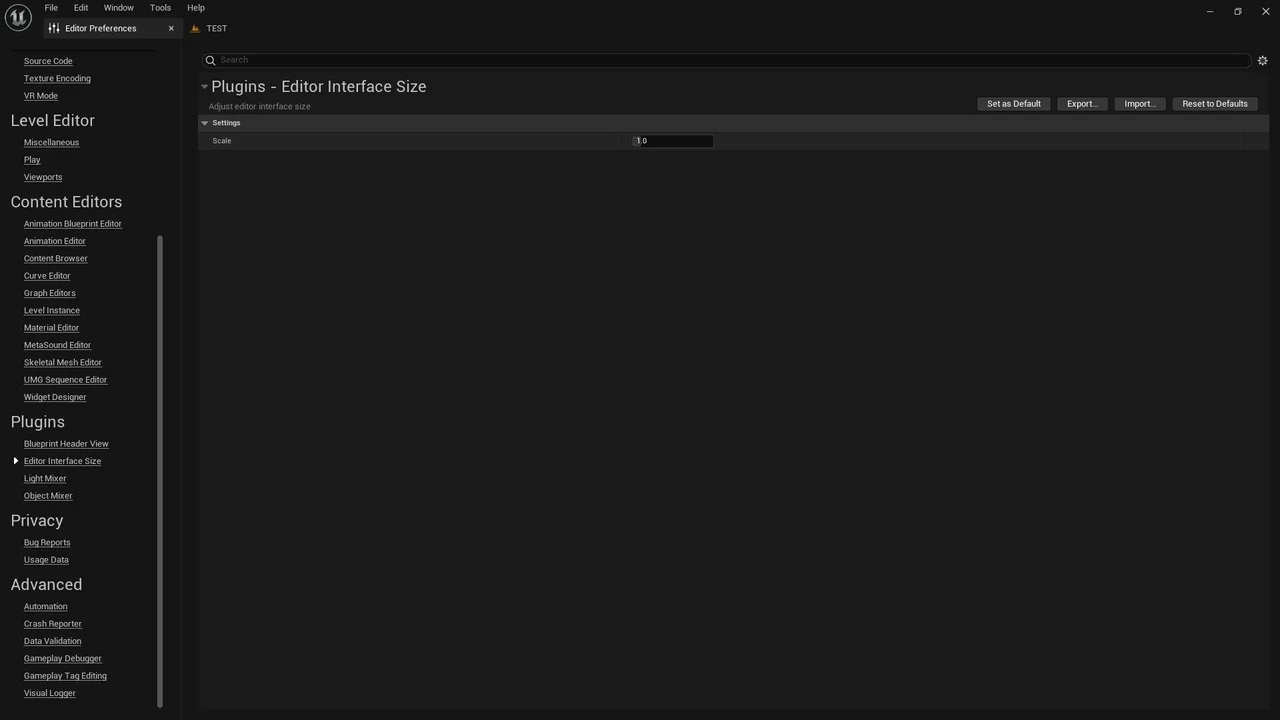Image resolution: width=1280 pixels, height=720 pixels.
Task: Open Automation settings
Action: coord(46,607)
